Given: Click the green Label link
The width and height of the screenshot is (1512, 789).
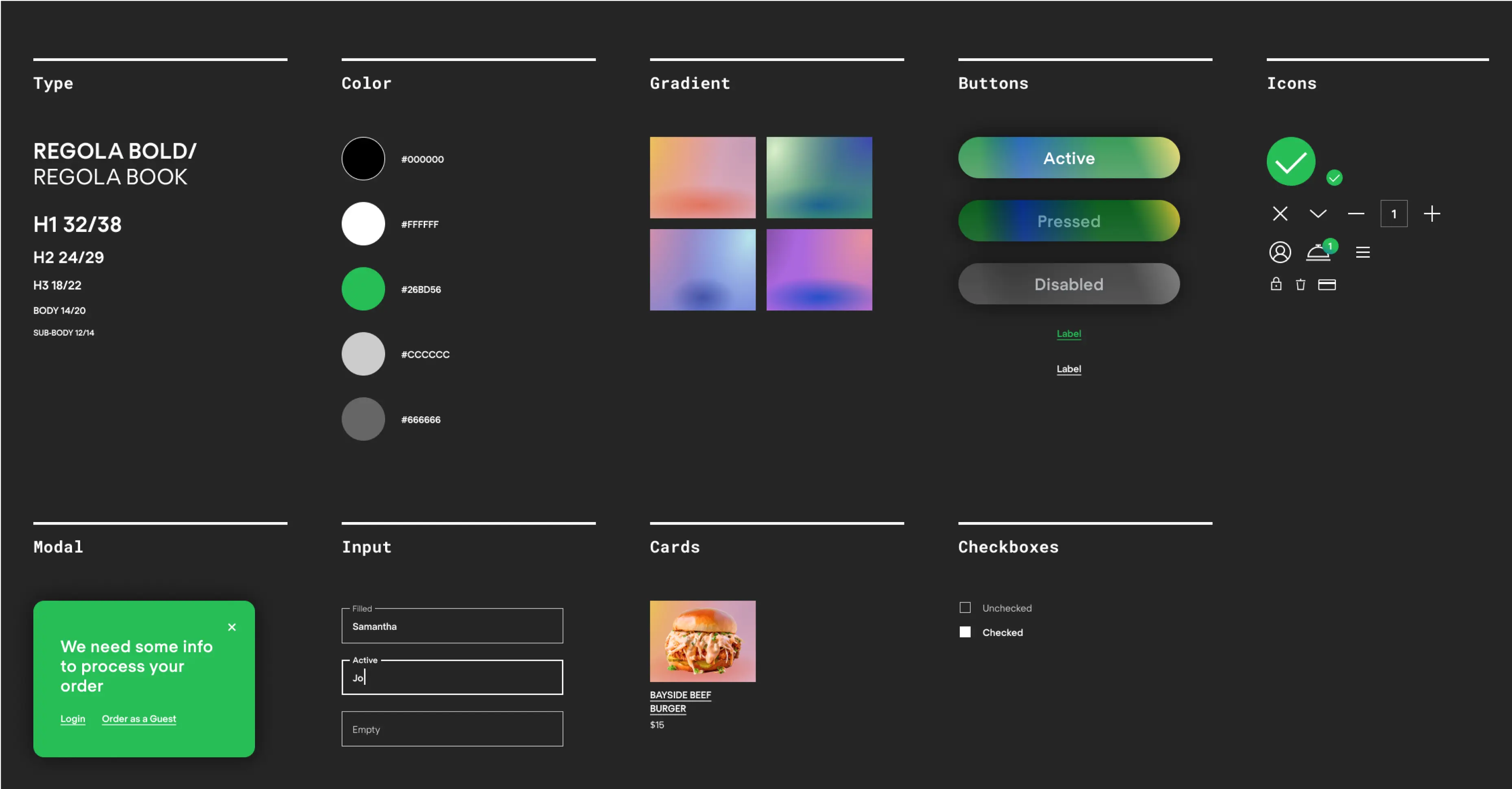Looking at the screenshot, I should pyautogui.click(x=1068, y=334).
